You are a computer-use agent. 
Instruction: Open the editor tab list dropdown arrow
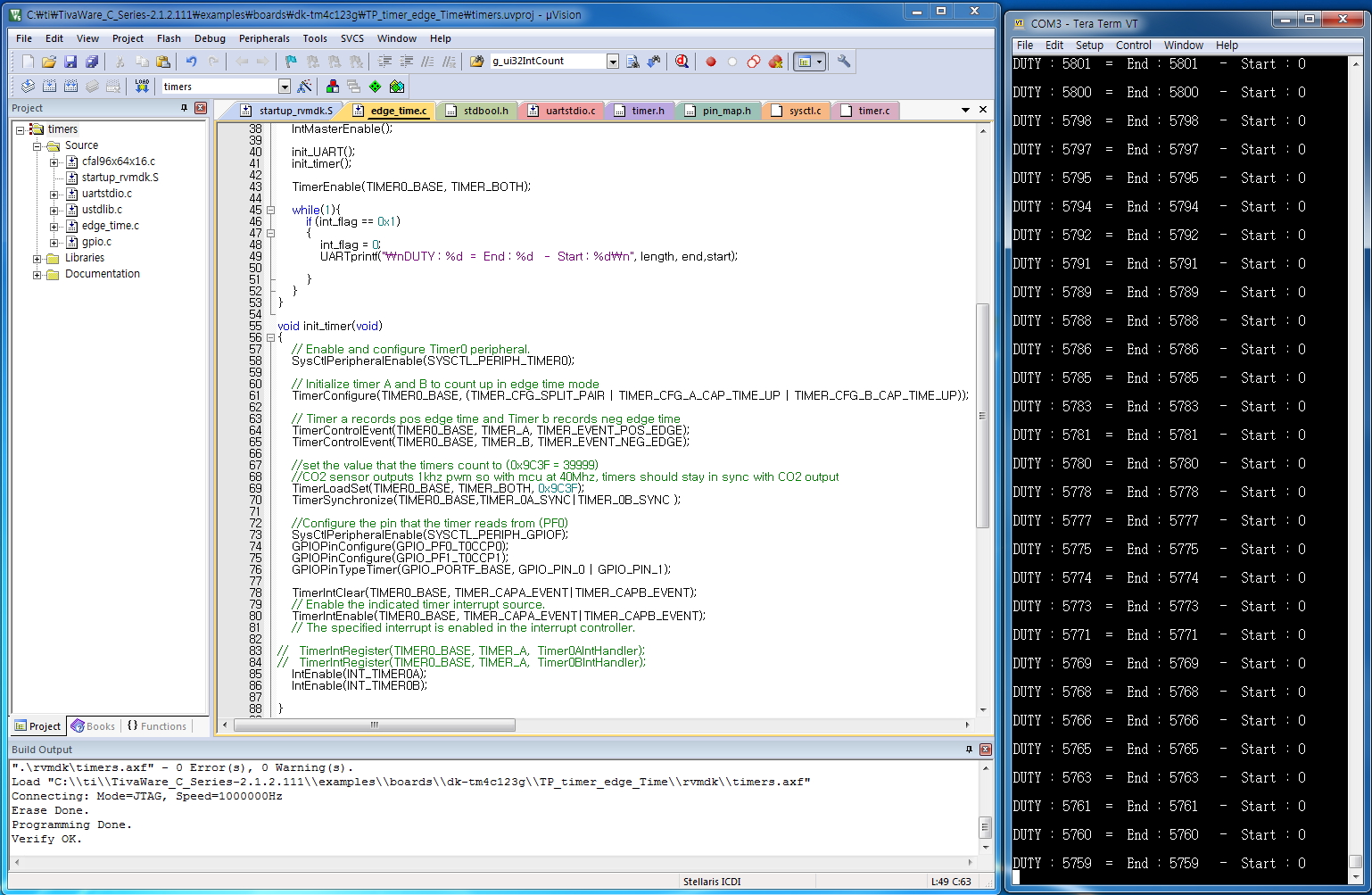tap(965, 110)
